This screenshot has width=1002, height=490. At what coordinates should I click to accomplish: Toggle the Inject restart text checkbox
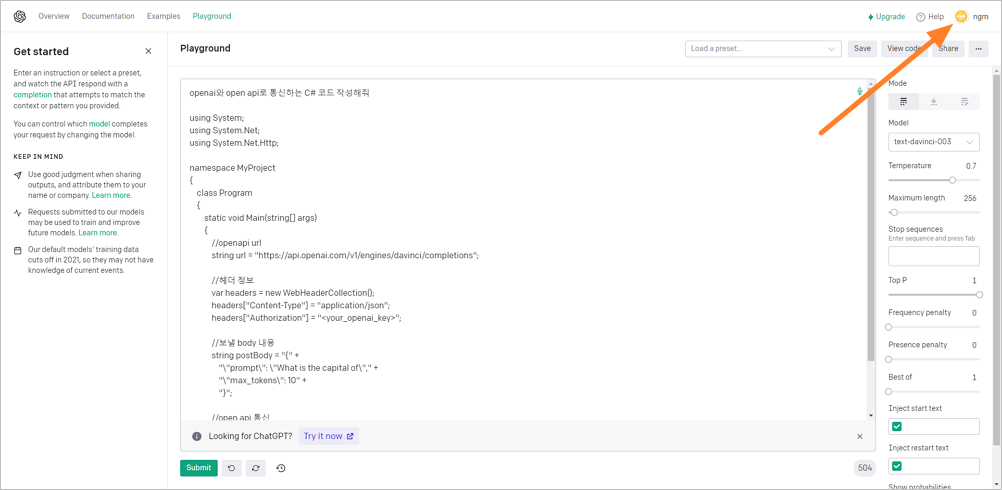(x=897, y=466)
